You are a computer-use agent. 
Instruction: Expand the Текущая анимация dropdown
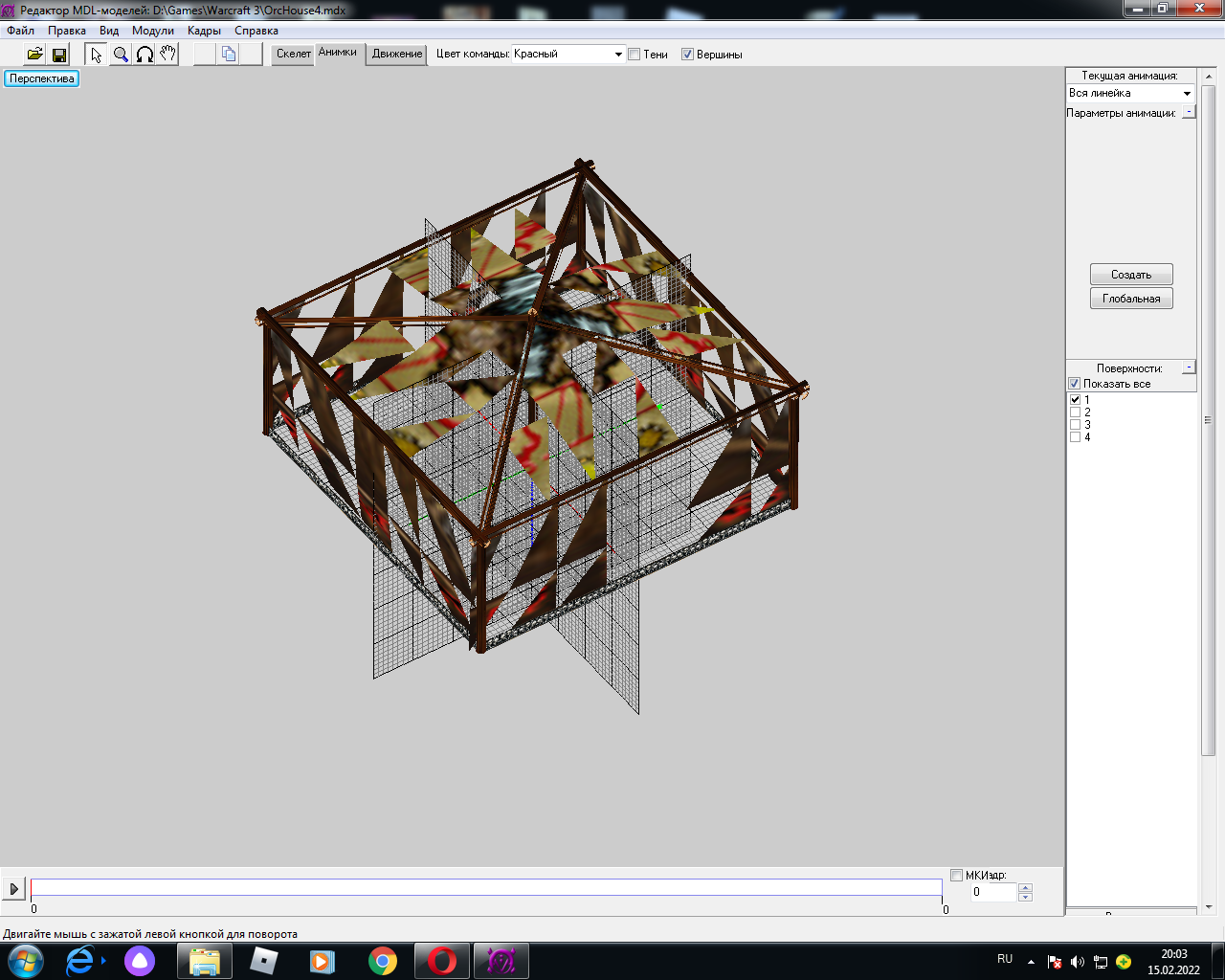[x=1187, y=94]
